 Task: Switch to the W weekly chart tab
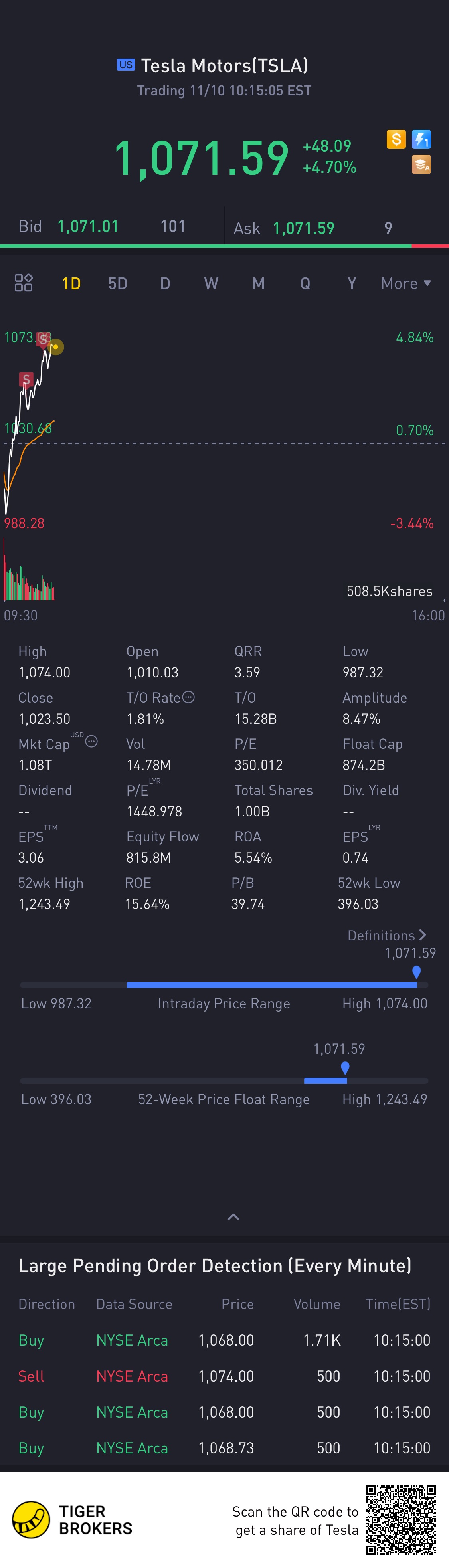click(211, 284)
